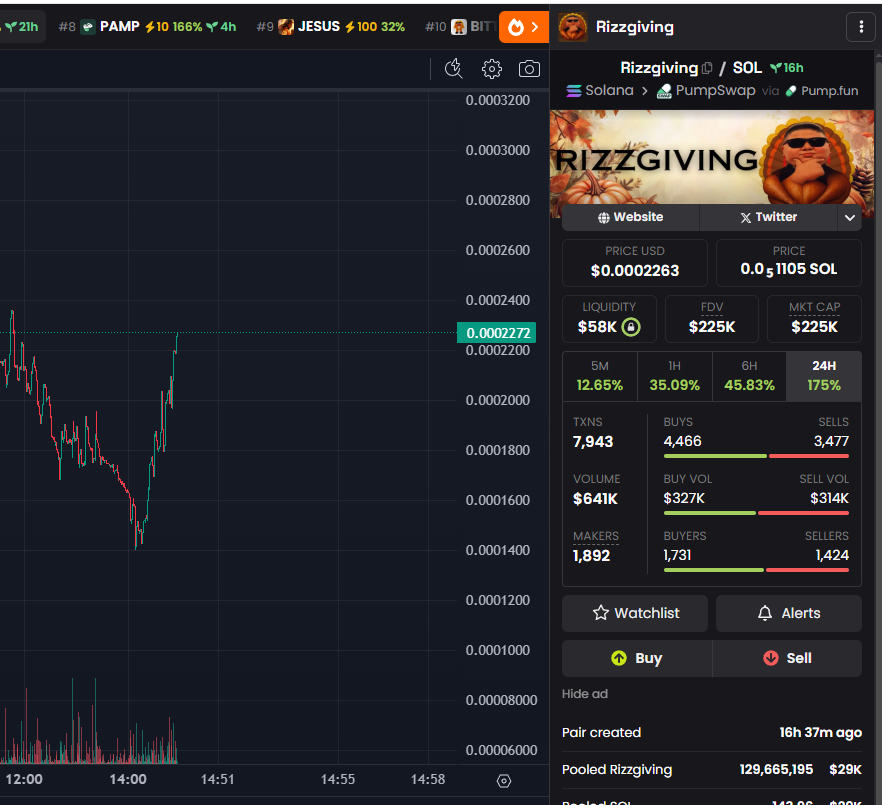Copy the Rizzgiving token name with copy icon
Image resolution: width=882 pixels, height=805 pixels.
click(x=708, y=67)
